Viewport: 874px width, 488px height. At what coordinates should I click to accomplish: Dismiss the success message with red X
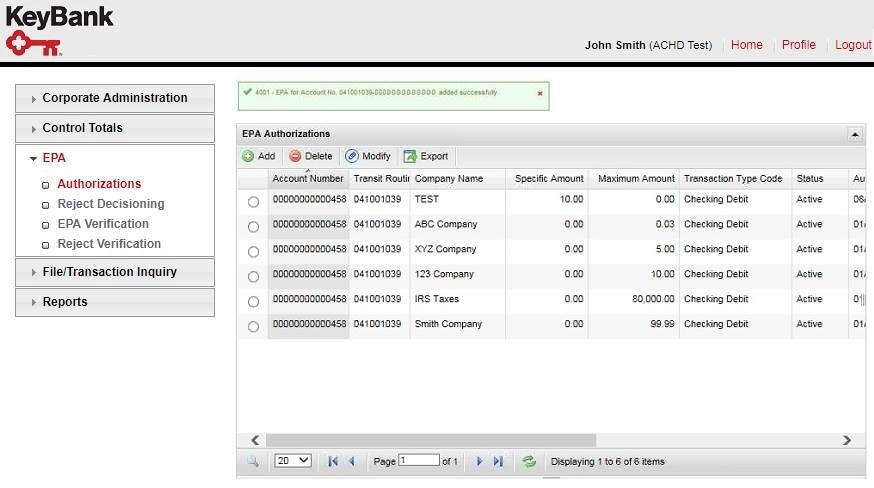pyautogui.click(x=540, y=93)
